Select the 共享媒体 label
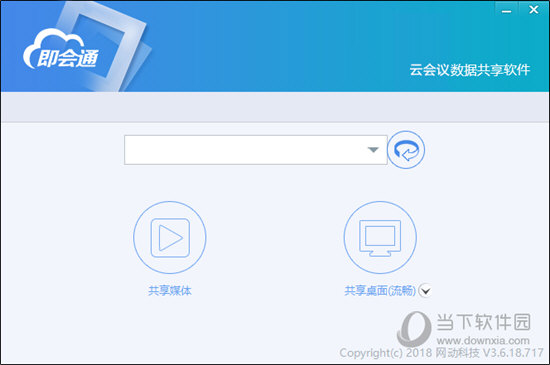The height and width of the screenshot is (365, 550). pyautogui.click(x=170, y=290)
